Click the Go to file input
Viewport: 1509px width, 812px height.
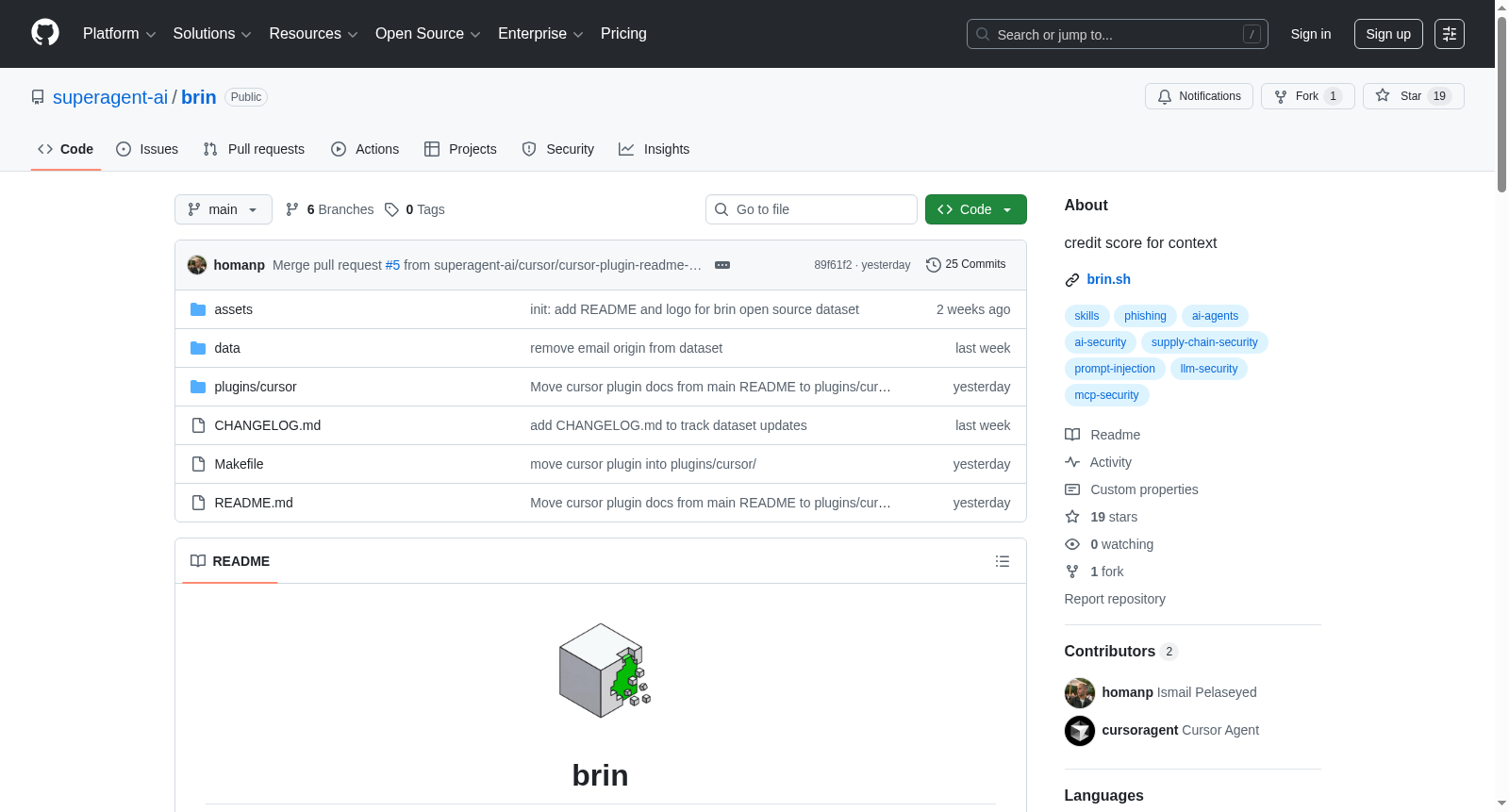click(x=811, y=209)
